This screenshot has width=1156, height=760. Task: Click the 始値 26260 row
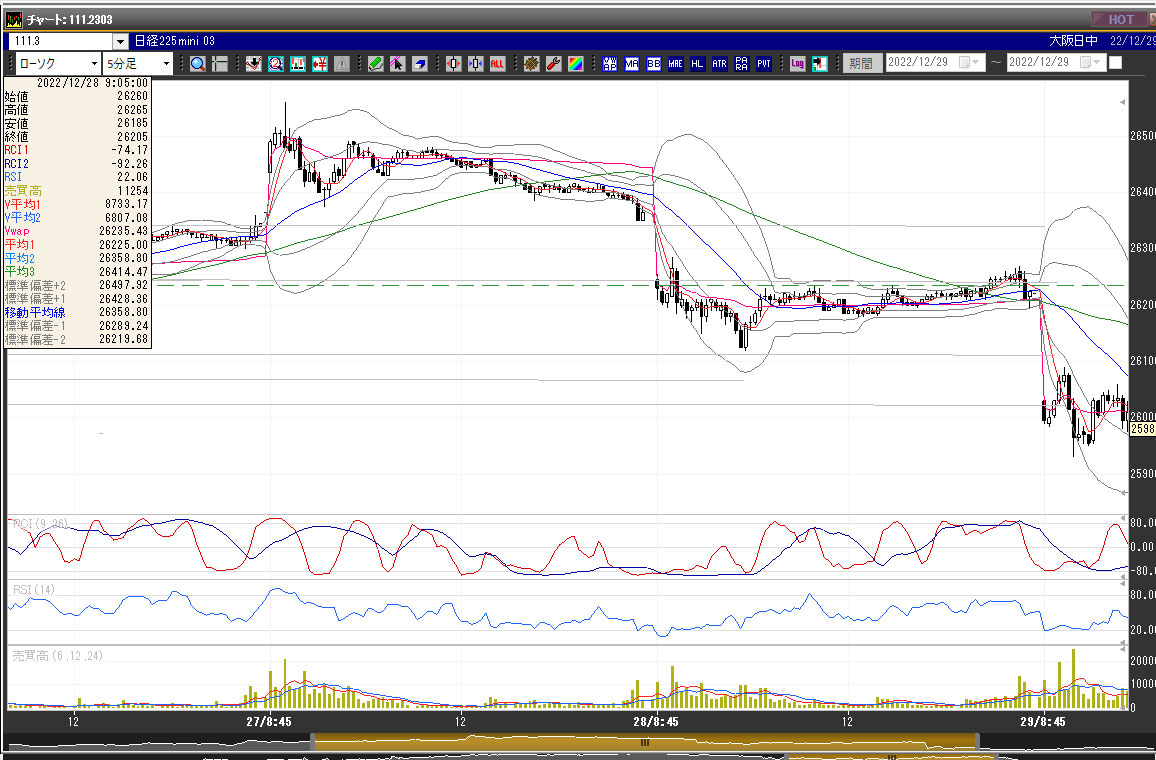(77, 96)
